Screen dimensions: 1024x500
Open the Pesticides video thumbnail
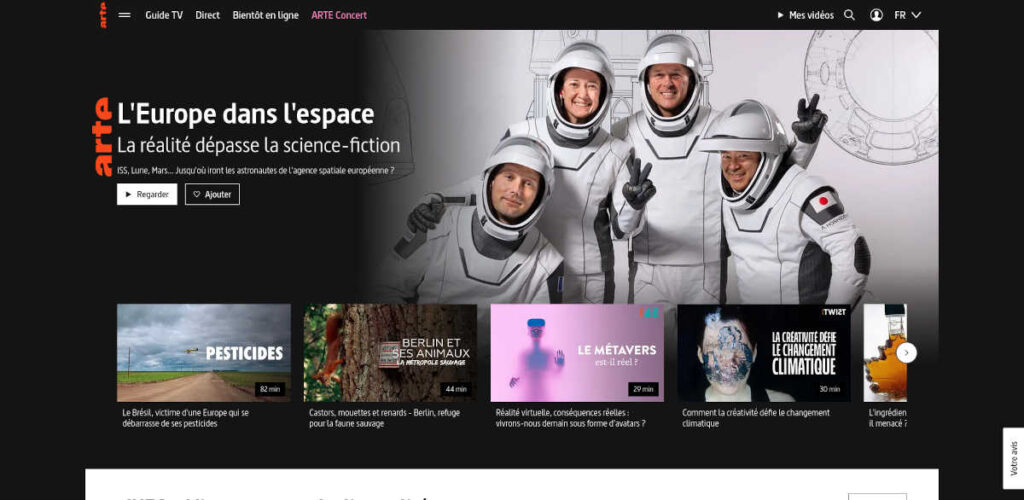(x=204, y=352)
